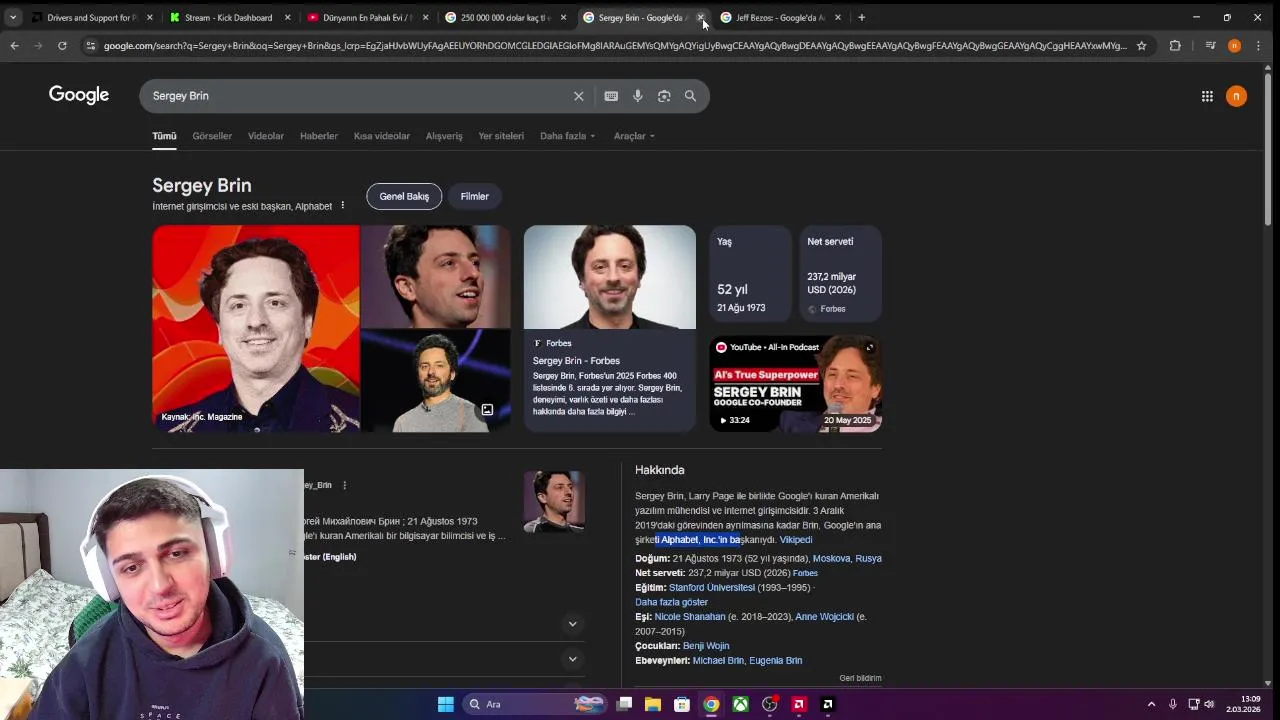This screenshot has width=1280, height=720.
Task: Open the Net serveti Forbes card
Action: tap(840, 273)
